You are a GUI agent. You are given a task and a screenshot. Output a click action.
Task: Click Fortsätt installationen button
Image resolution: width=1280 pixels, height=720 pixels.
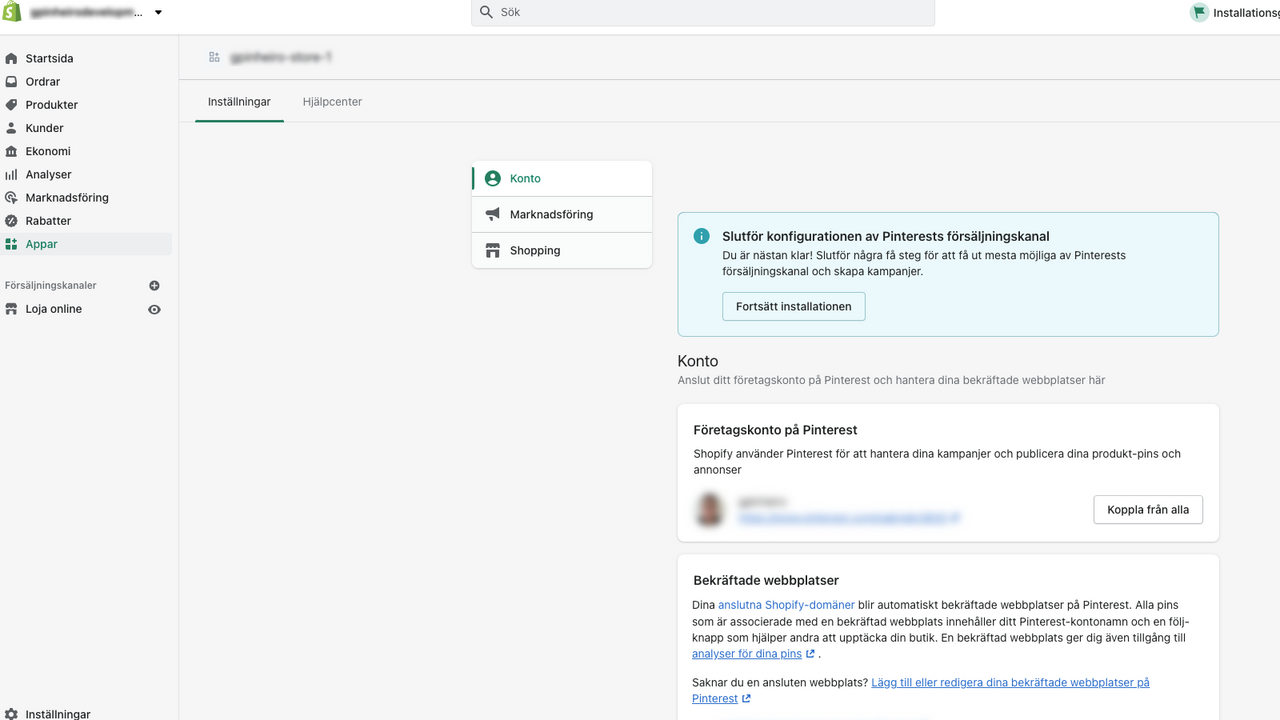click(x=794, y=307)
